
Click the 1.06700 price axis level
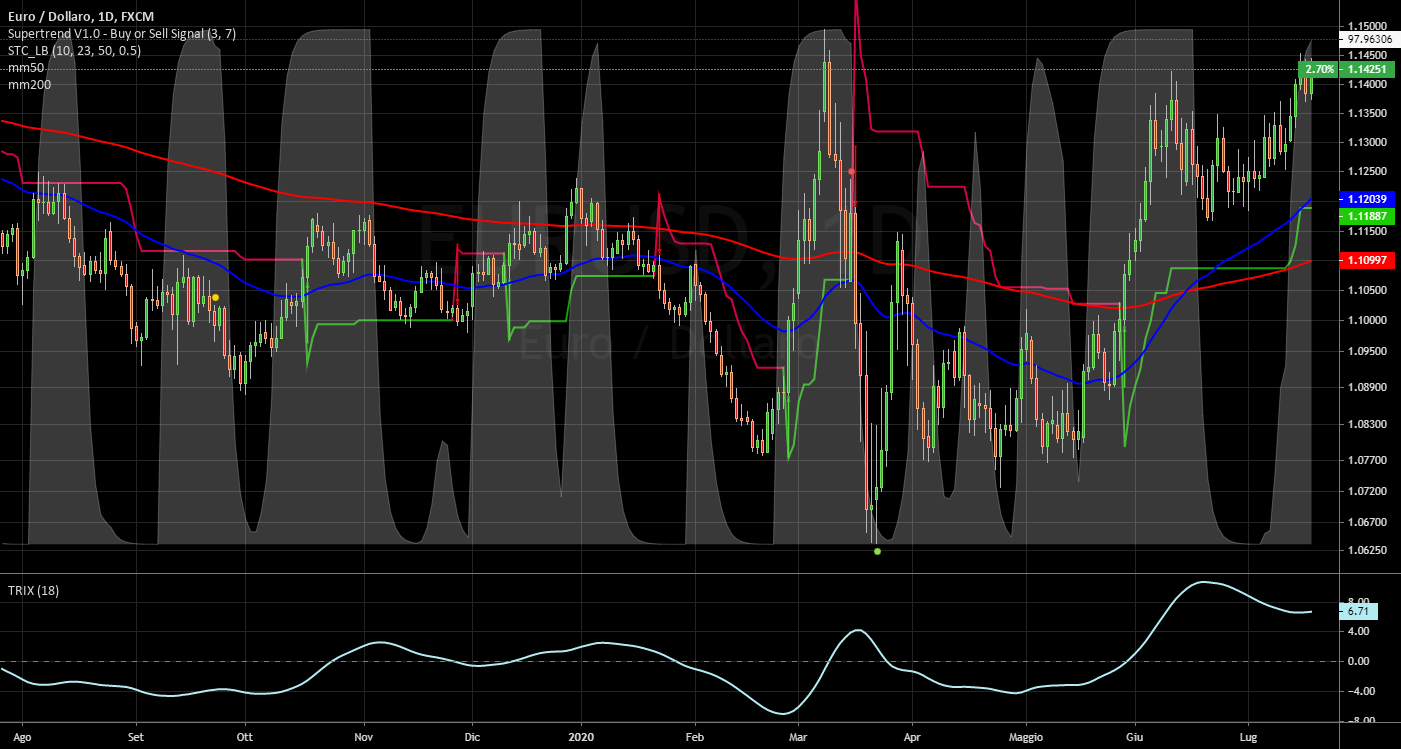1366,522
